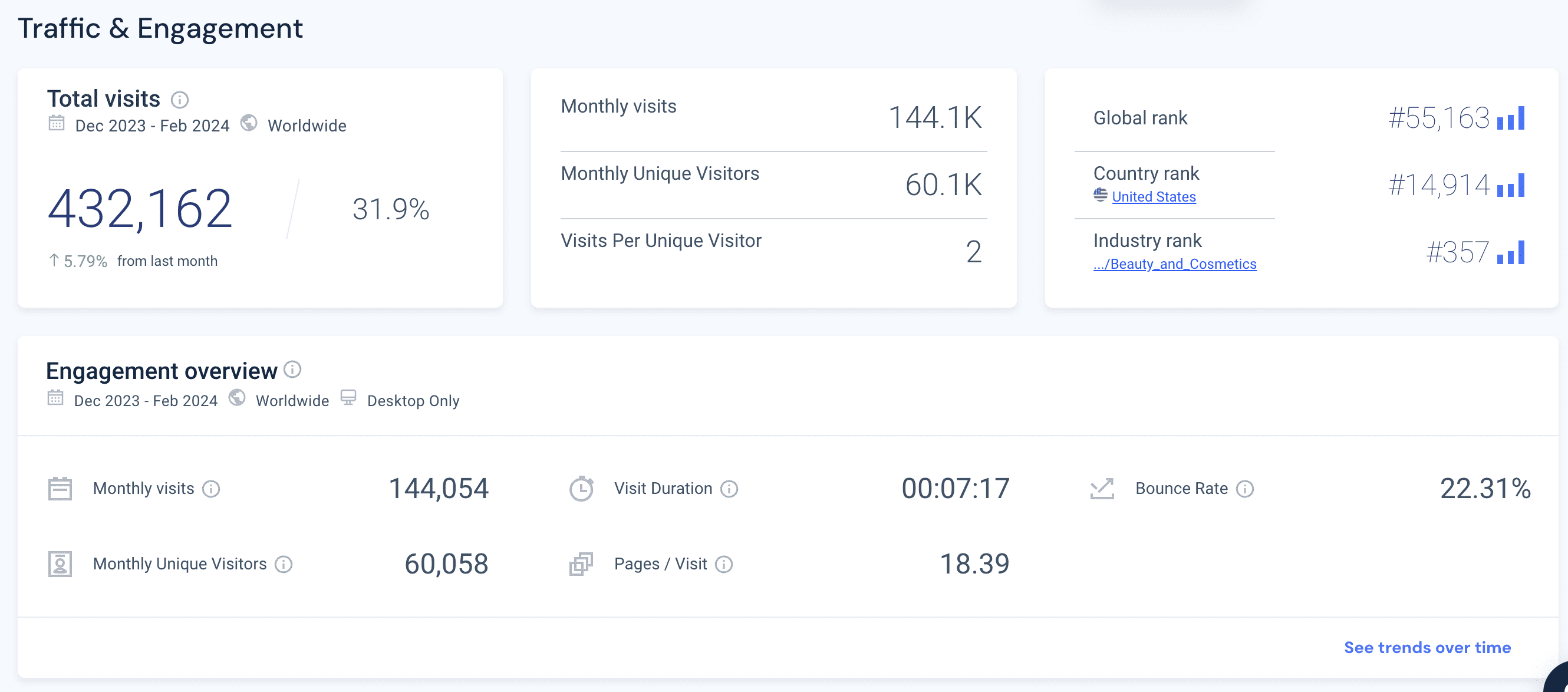1568x692 pixels.
Task: Click the bar chart icon next to Global rank
Action: (1511, 118)
